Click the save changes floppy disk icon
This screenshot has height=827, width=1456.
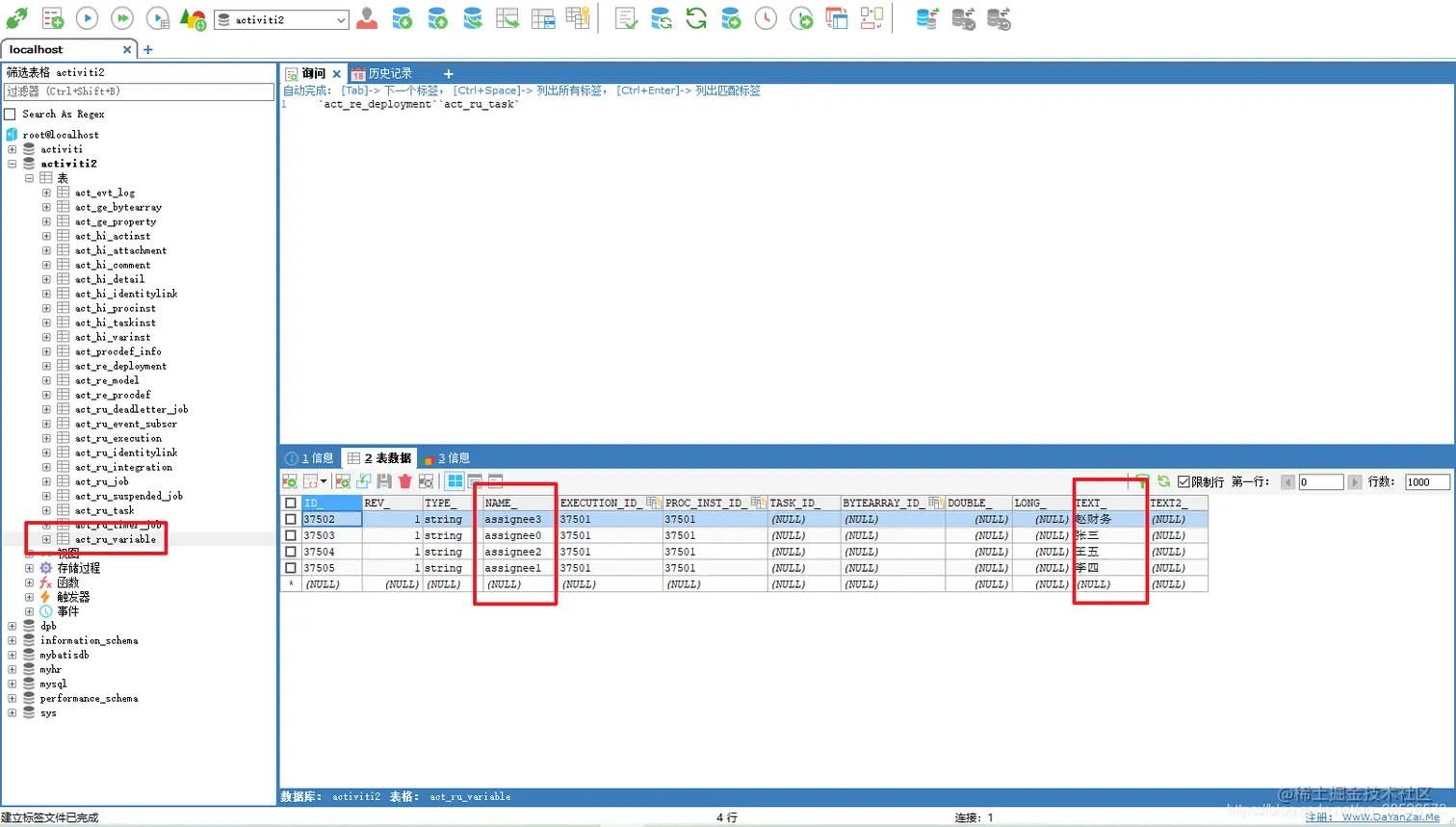(x=384, y=481)
